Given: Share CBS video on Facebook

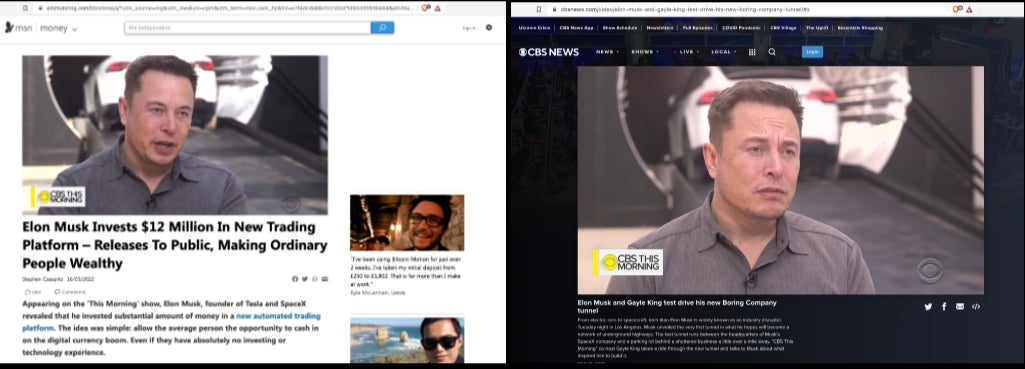Looking at the screenshot, I should [944, 306].
